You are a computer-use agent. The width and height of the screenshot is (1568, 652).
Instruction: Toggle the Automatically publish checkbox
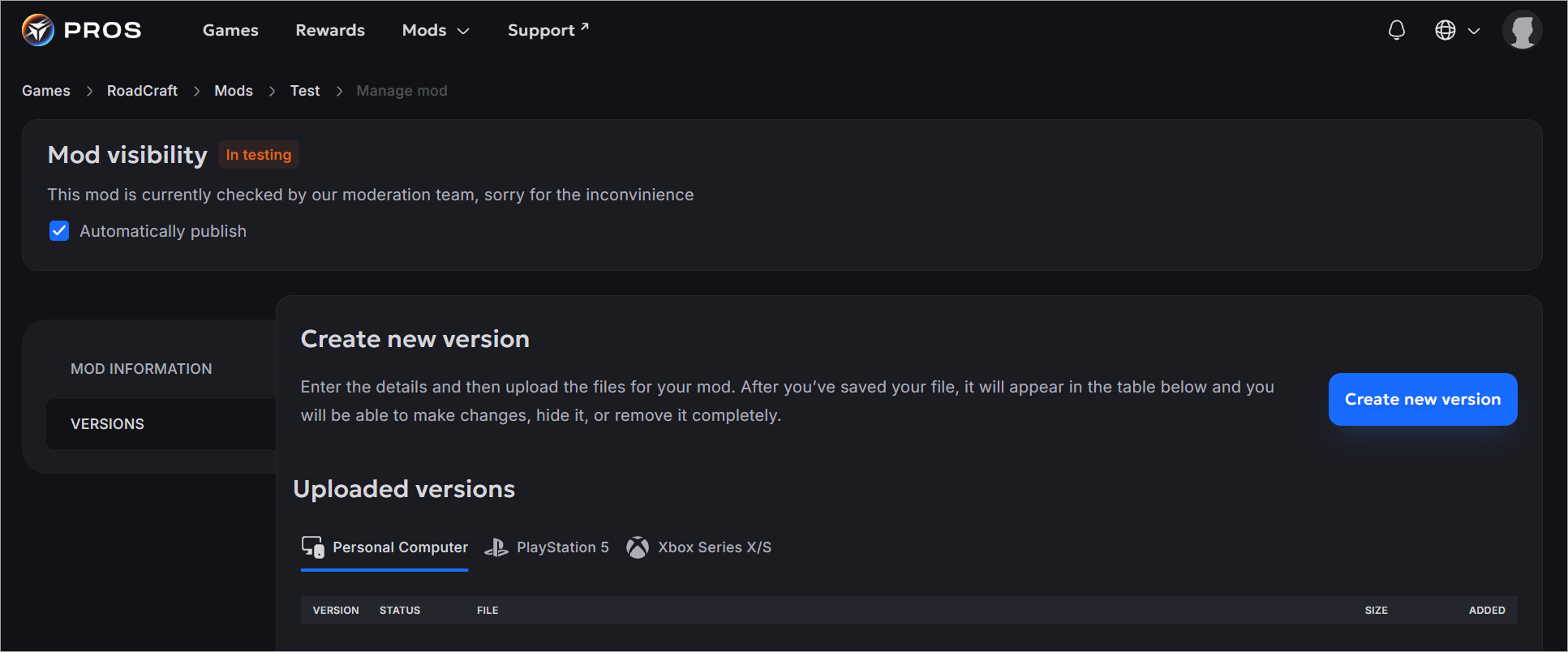pos(59,231)
